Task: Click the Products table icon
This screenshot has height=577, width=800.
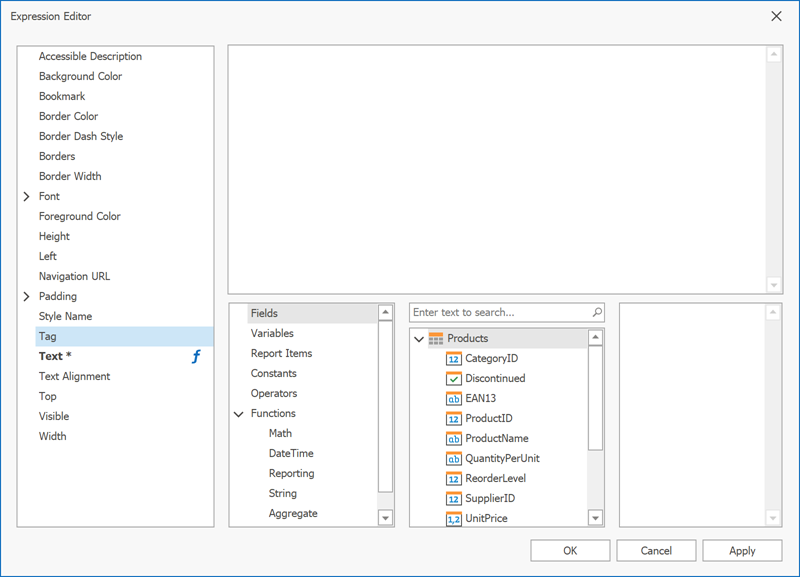Action: (x=436, y=338)
